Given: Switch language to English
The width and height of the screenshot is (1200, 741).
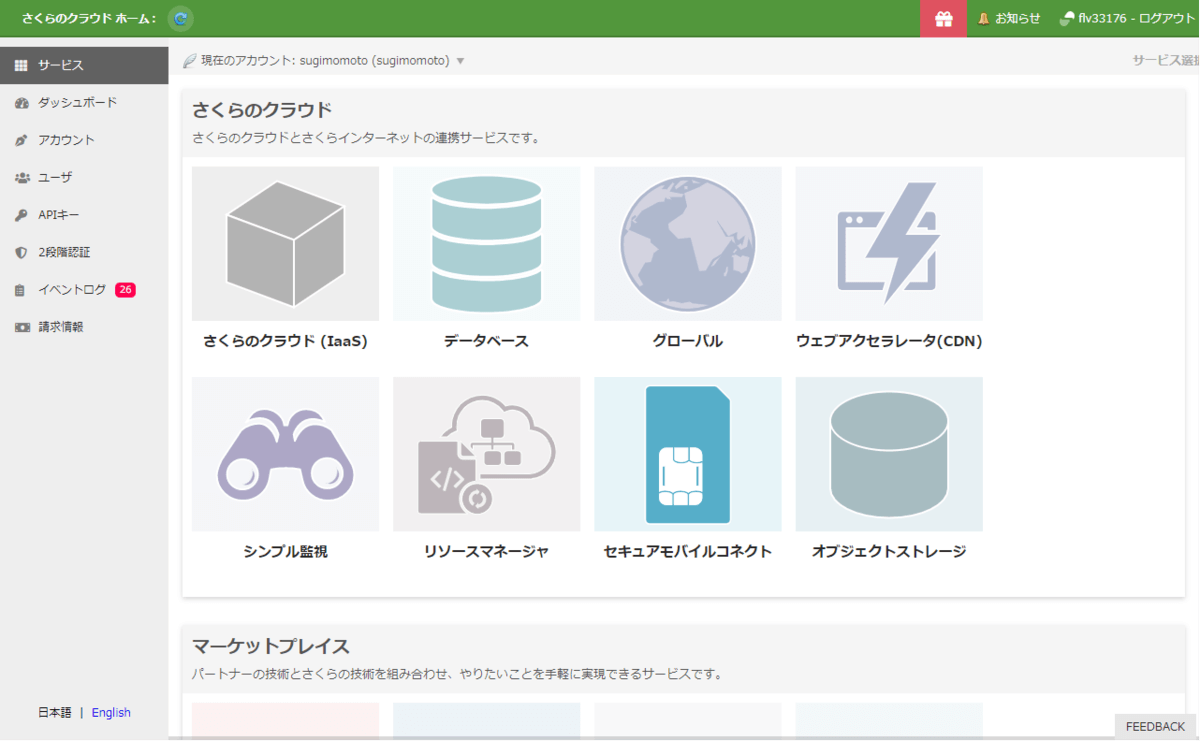Looking at the screenshot, I should coord(111,713).
